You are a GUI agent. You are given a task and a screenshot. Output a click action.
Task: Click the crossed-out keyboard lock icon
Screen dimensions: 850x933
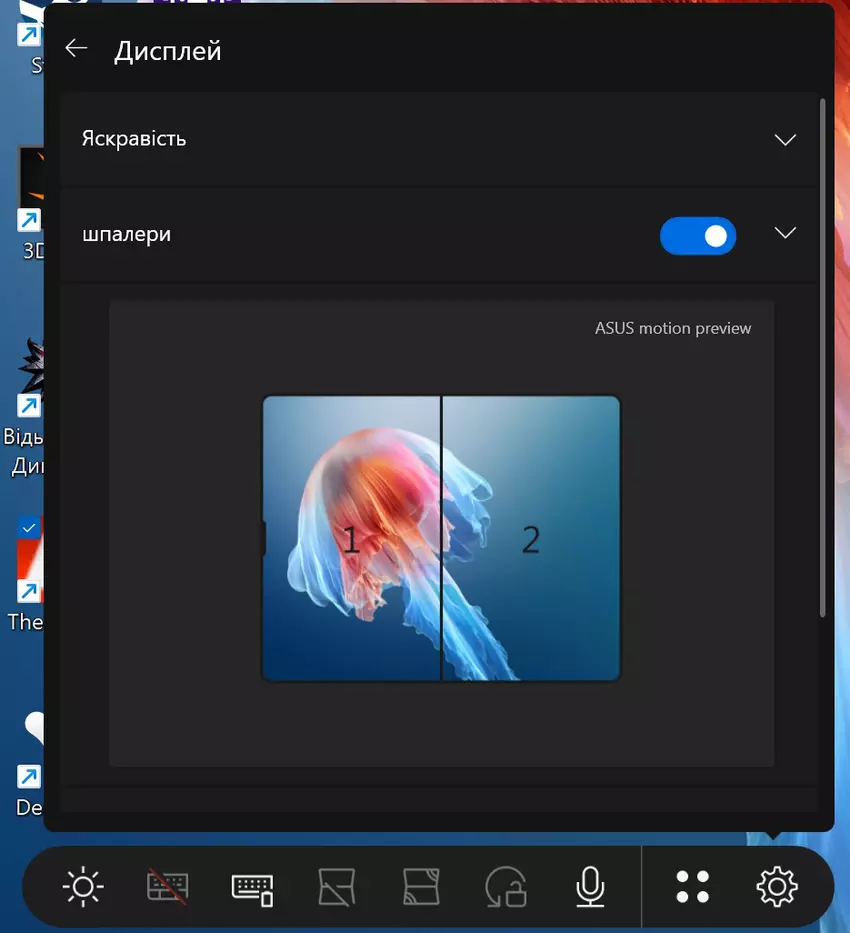coord(167,886)
